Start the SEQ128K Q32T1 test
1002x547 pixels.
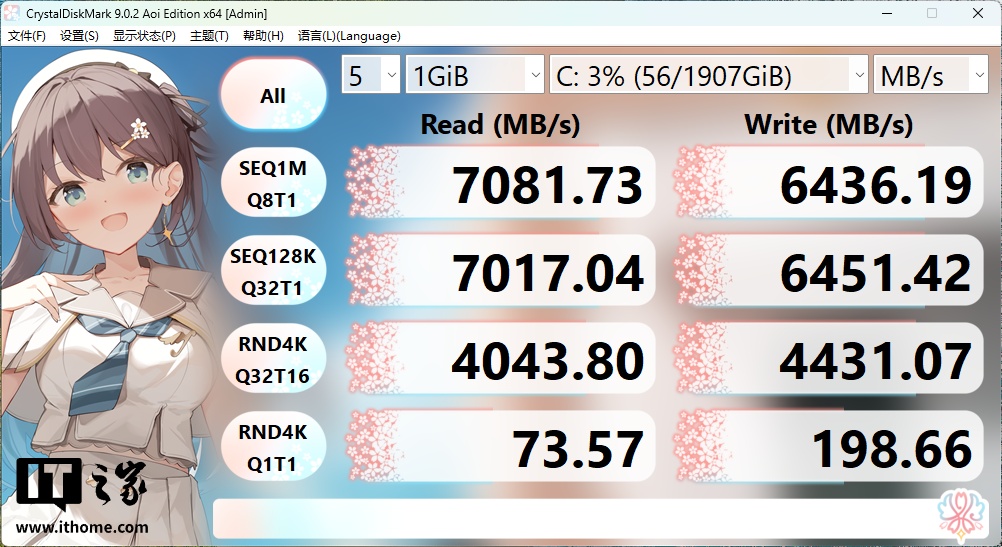tap(273, 272)
